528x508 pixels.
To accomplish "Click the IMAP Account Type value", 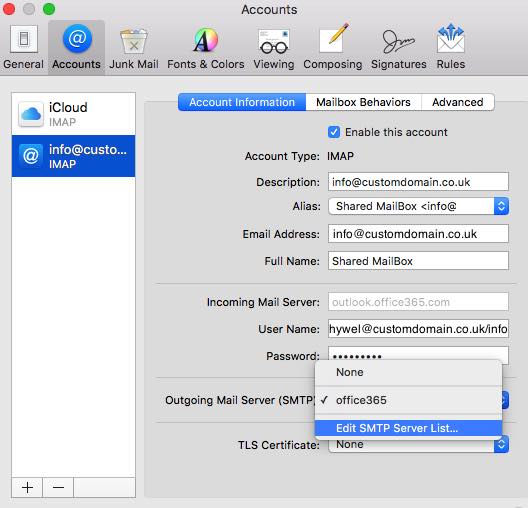I will pyautogui.click(x=340, y=156).
